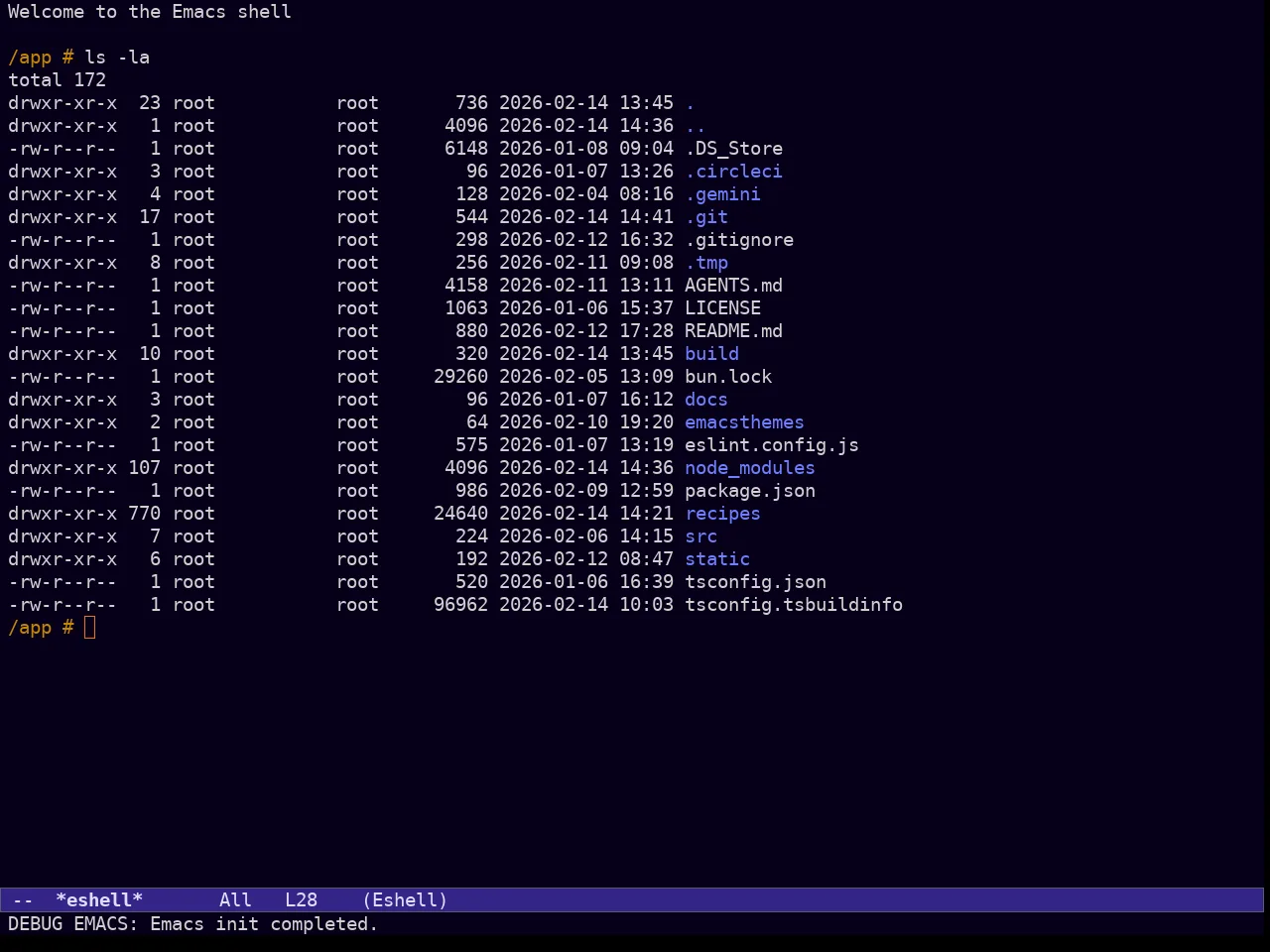Click the All position indicator in mode line
Screen dimensions: 1270x952
pos(235,900)
